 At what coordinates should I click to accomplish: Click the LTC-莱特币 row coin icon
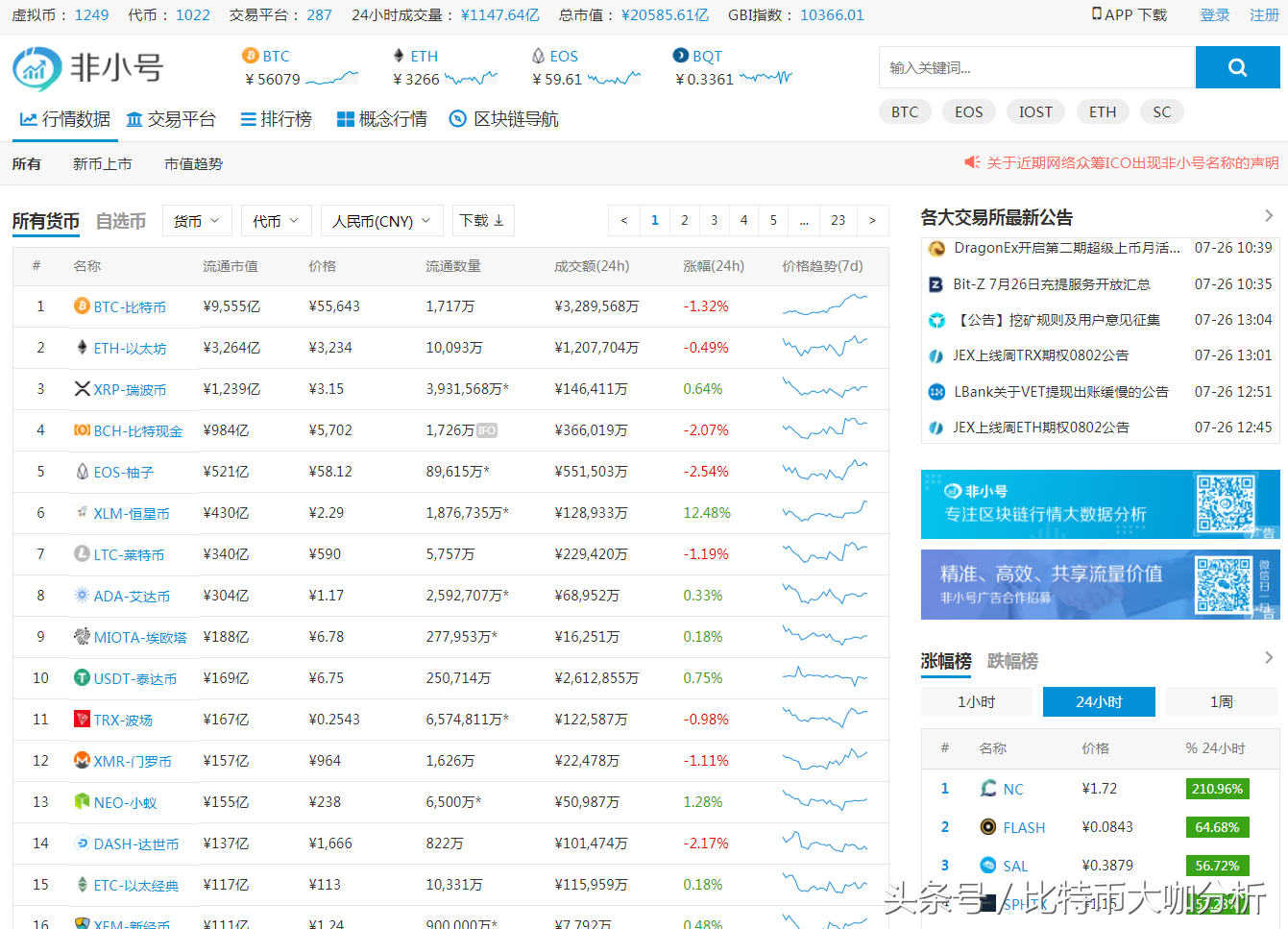coord(83,553)
